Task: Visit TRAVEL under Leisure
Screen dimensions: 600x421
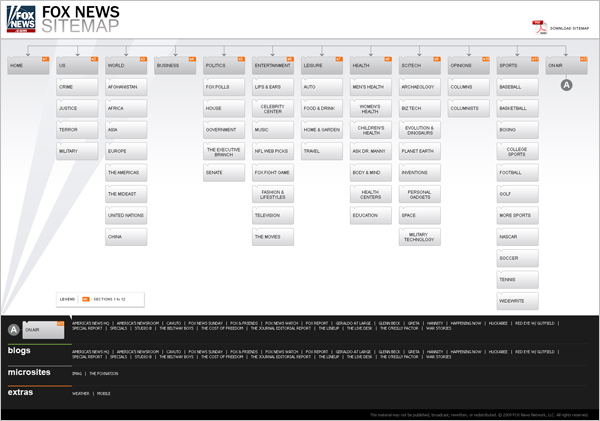Action: pyautogui.click(x=322, y=151)
